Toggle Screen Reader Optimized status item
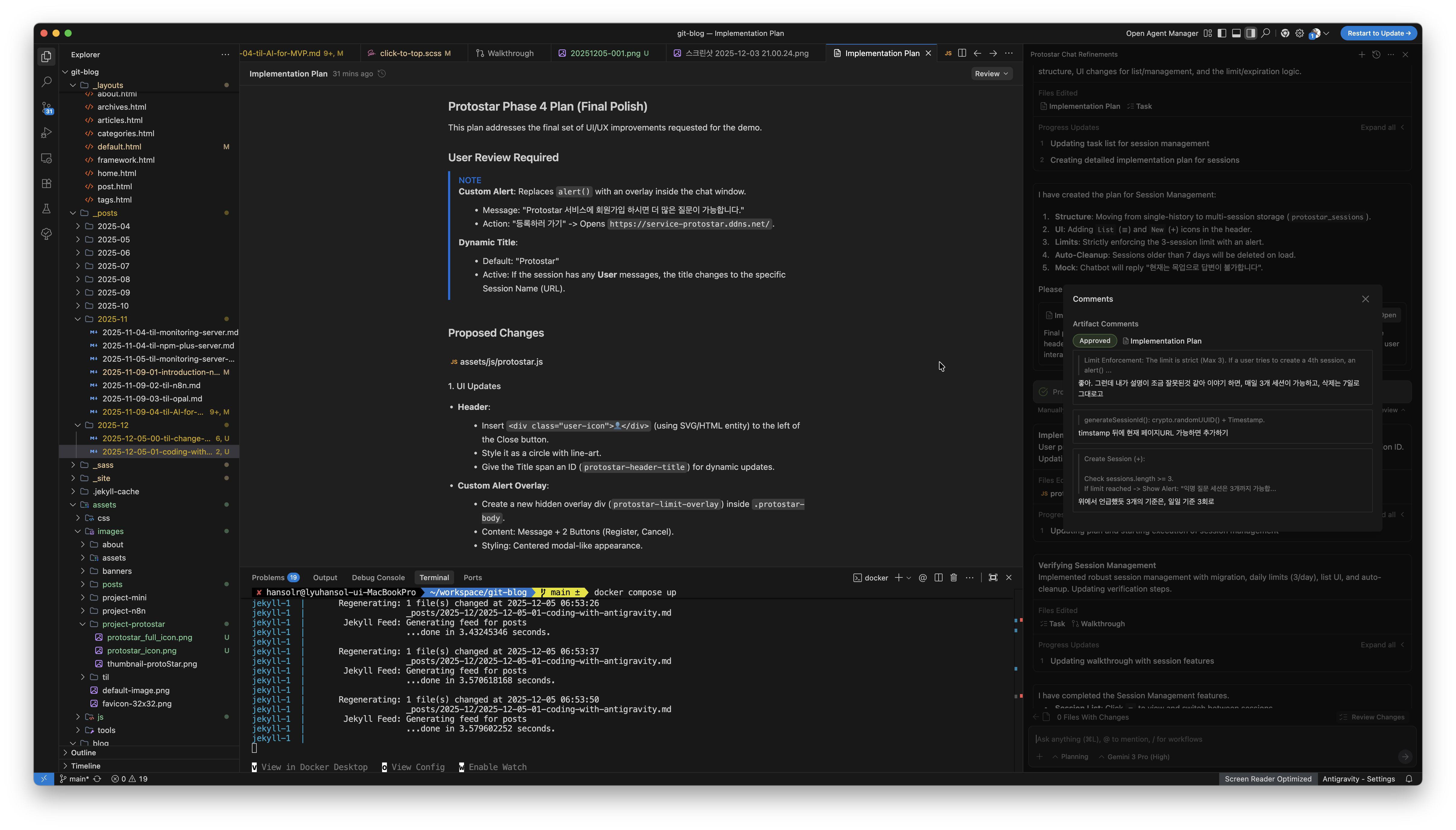Viewport: 1456px width, 830px height. coord(1268,779)
